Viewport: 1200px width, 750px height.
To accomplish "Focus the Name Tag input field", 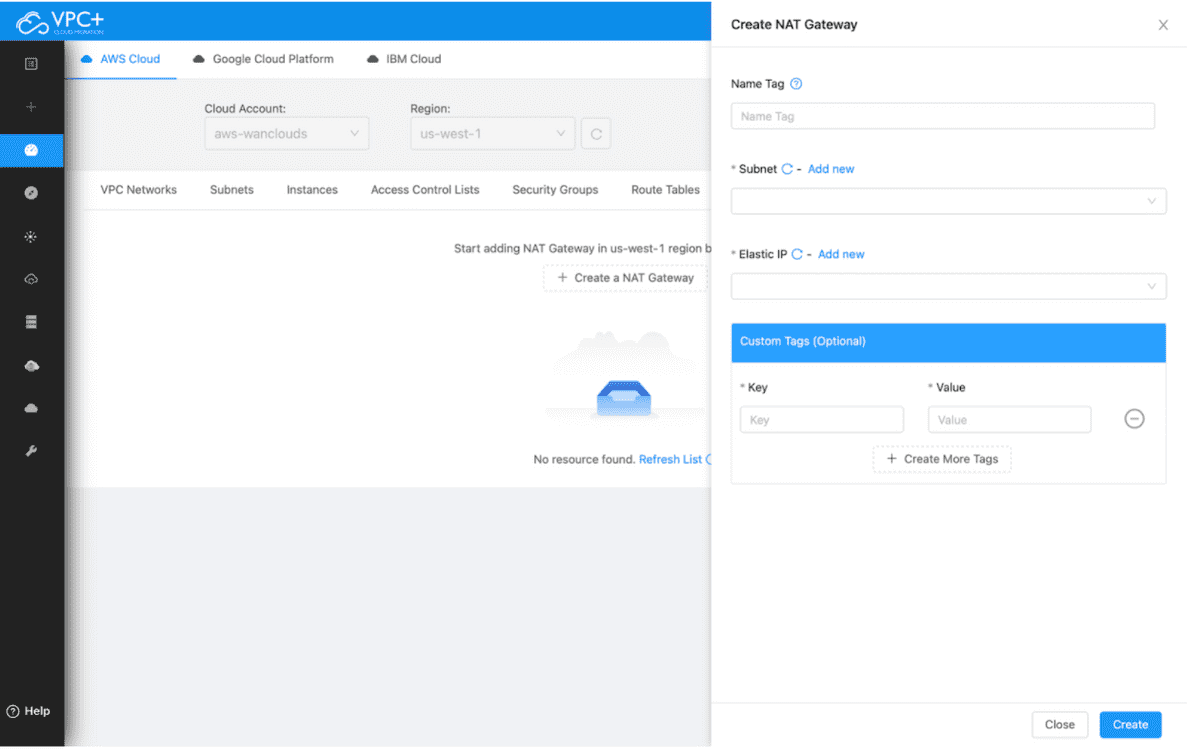I will pos(943,116).
